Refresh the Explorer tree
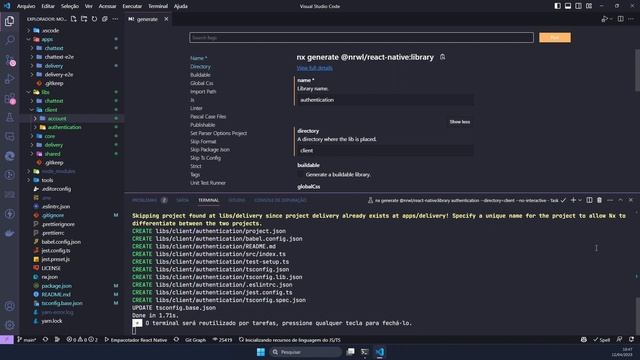 pos(94,19)
